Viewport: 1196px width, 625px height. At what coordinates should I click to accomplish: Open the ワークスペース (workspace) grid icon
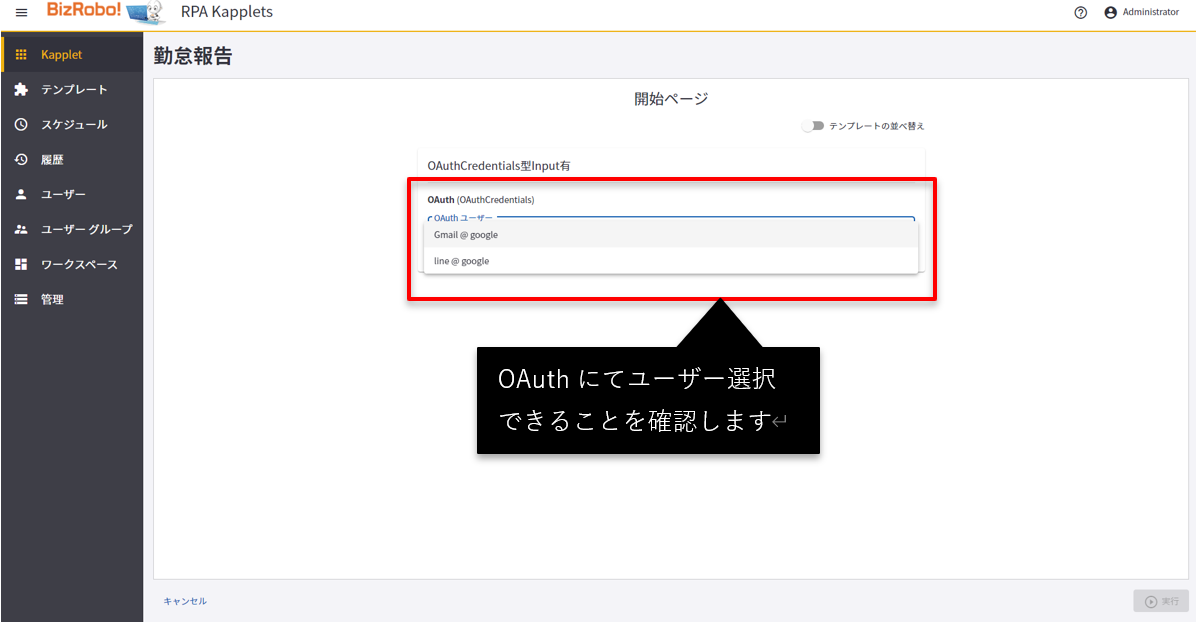pos(21,264)
